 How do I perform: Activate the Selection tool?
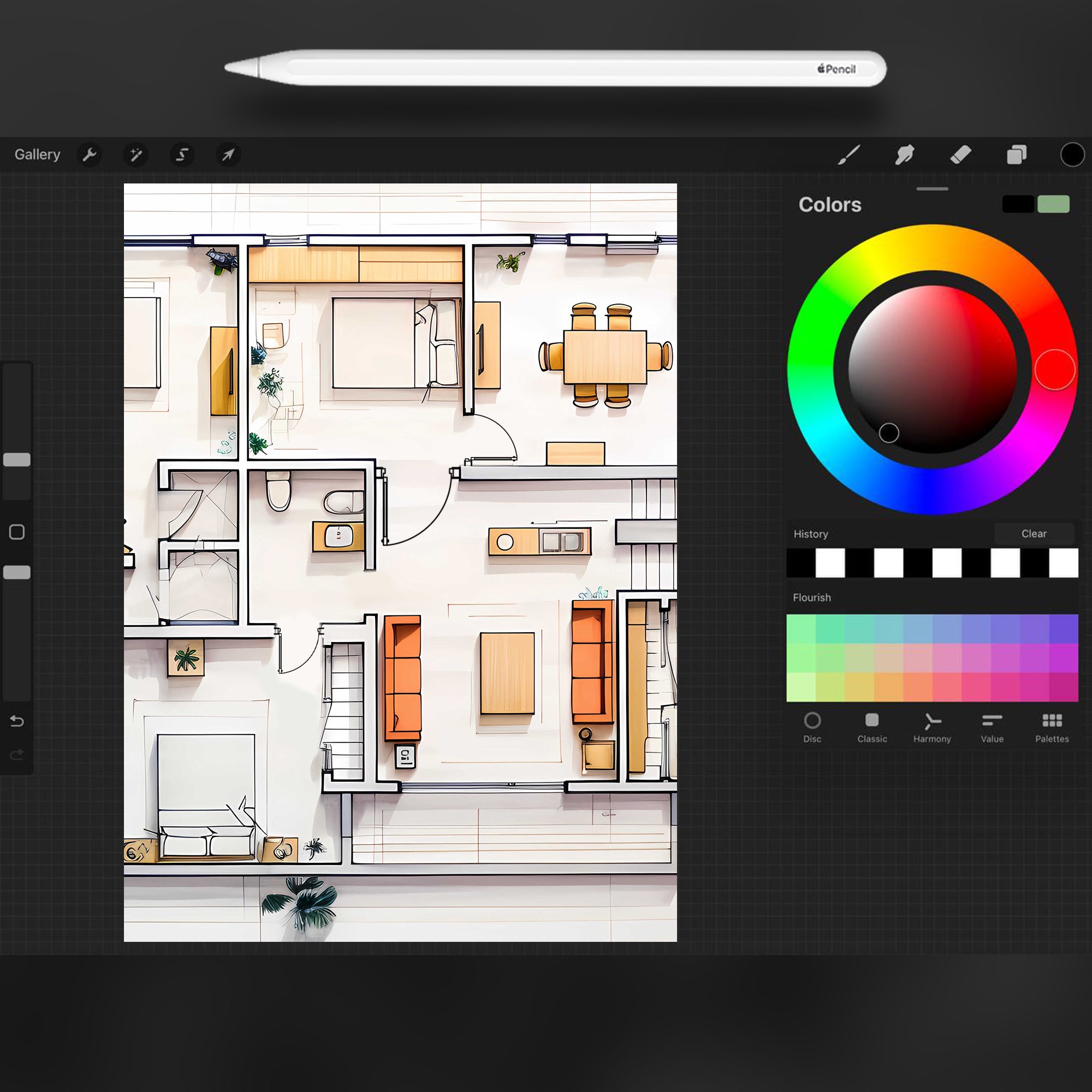point(181,155)
